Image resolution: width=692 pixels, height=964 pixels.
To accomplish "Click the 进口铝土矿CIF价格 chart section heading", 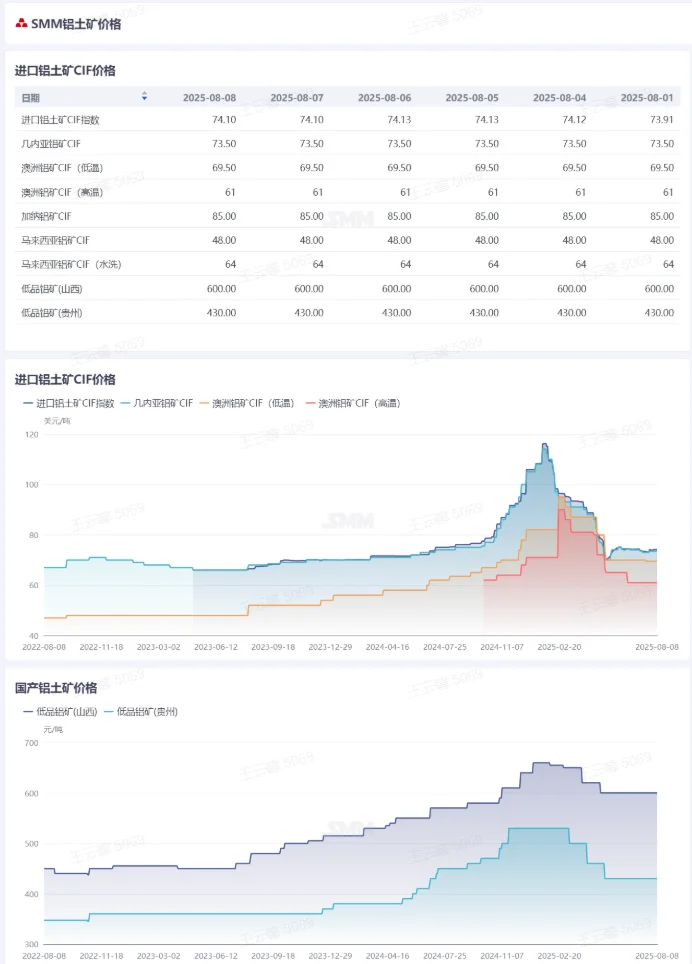I will [x=65, y=379].
